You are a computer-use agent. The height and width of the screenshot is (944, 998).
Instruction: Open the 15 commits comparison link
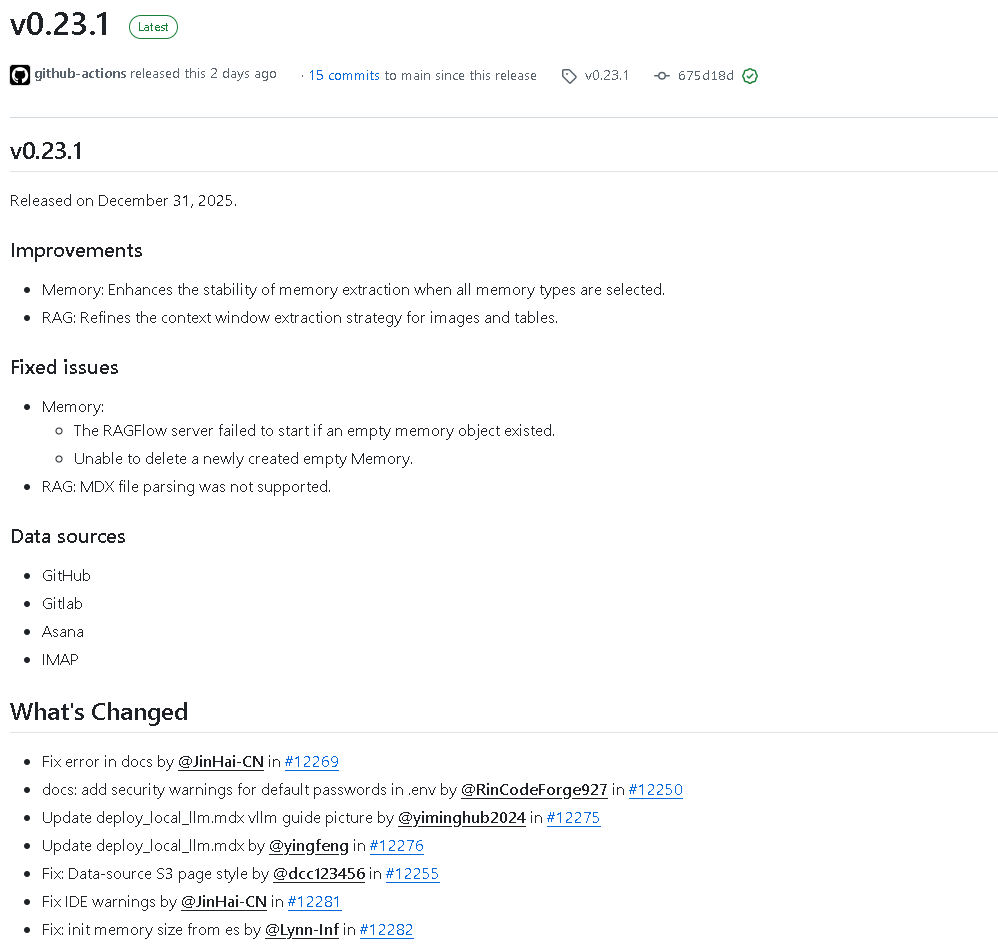tap(344, 76)
